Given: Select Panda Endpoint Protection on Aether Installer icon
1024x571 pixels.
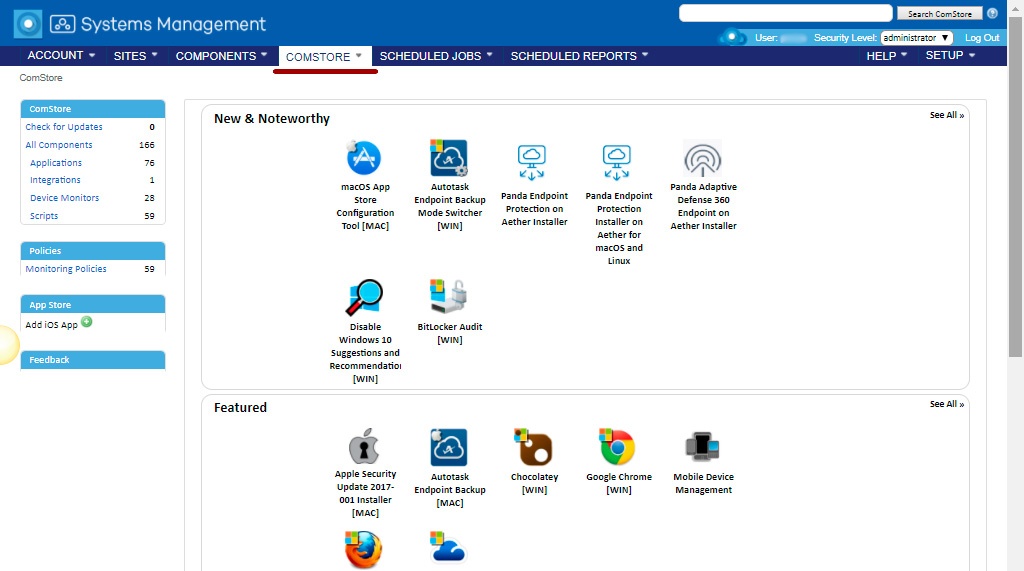Looking at the screenshot, I should click(x=532, y=162).
